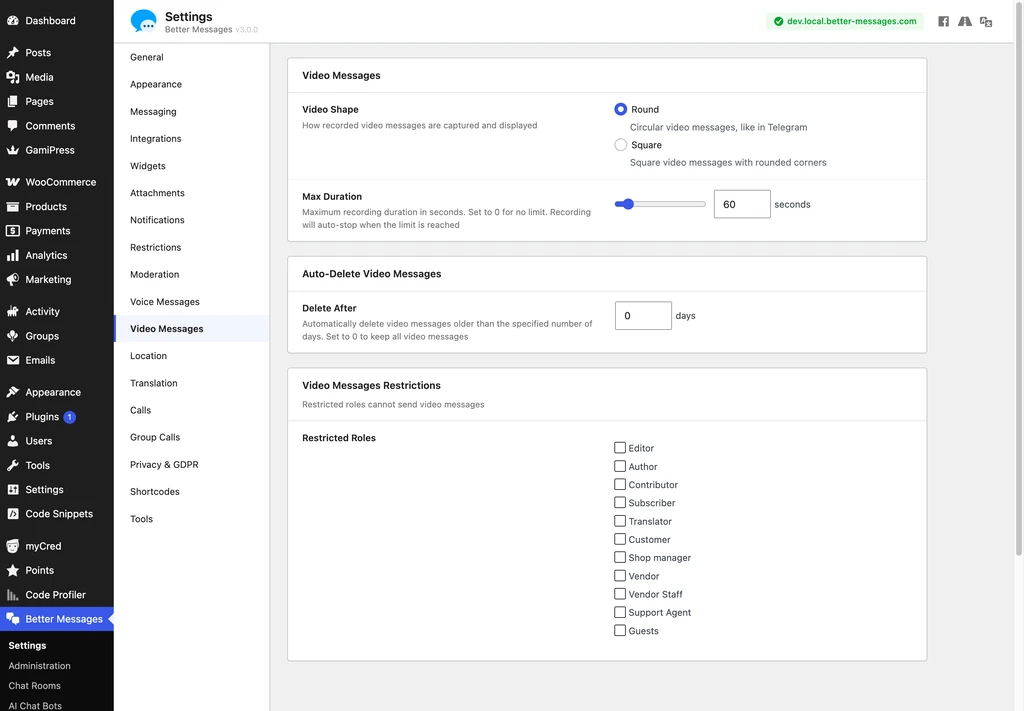Click the Groups icon in sidebar
Screen dimensions: 1024x711
[12, 336]
